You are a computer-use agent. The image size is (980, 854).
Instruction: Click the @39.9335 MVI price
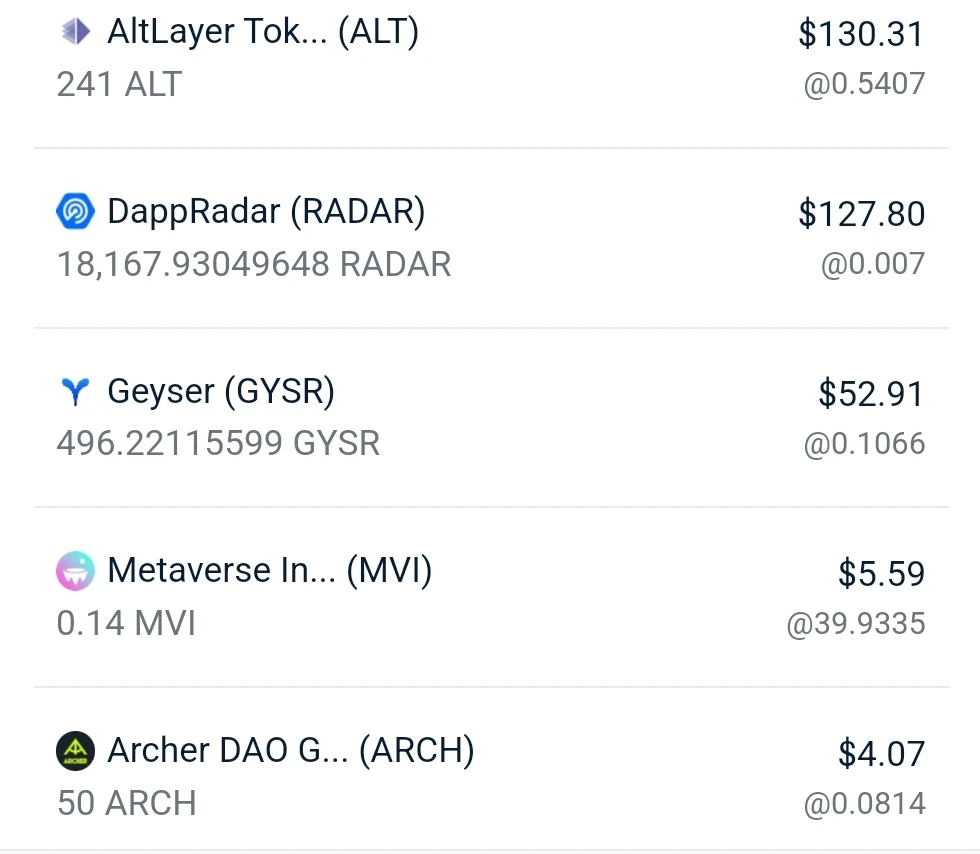click(856, 624)
